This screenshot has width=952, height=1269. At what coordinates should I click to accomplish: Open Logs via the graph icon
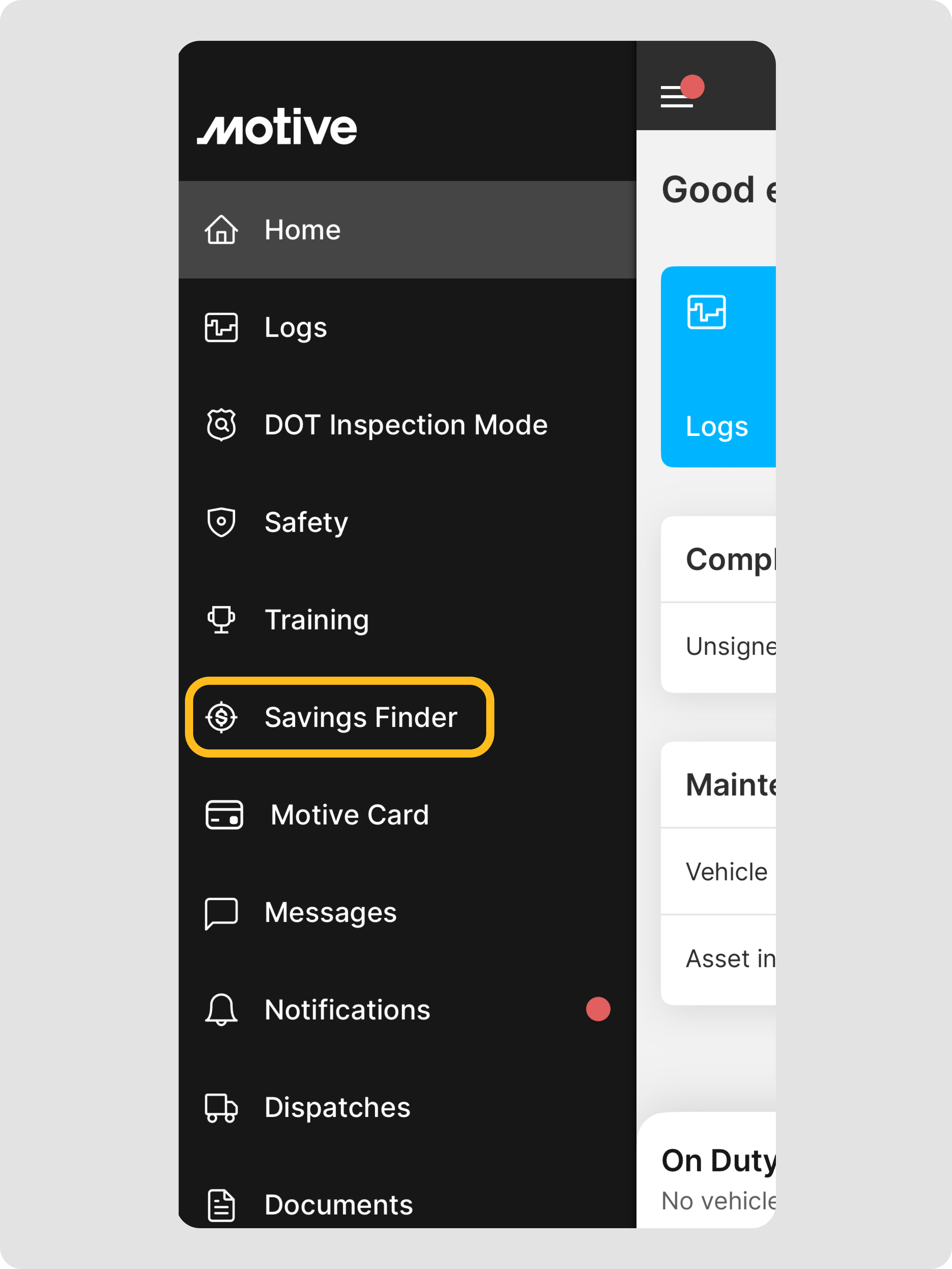pyautogui.click(x=221, y=327)
